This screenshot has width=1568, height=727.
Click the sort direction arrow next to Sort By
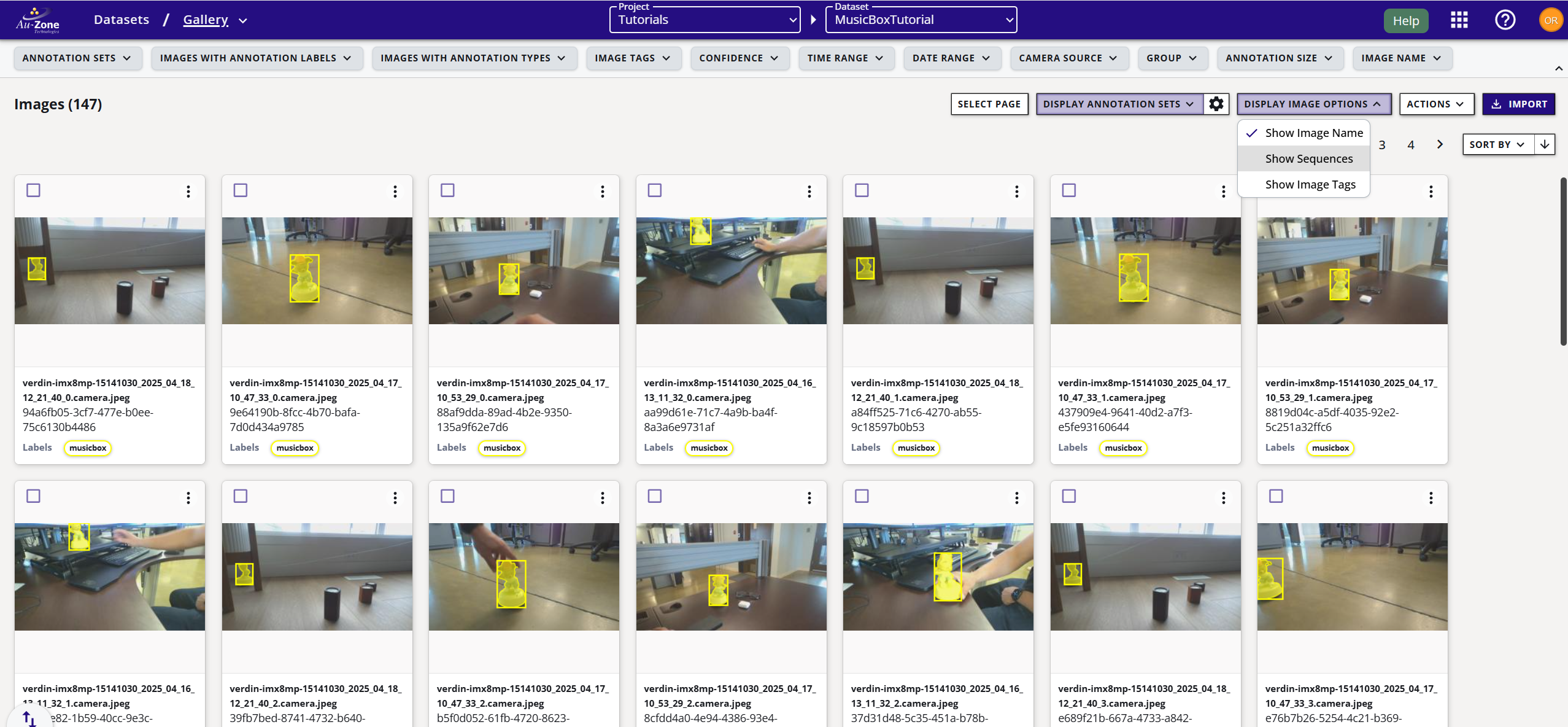coord(1545,144)
